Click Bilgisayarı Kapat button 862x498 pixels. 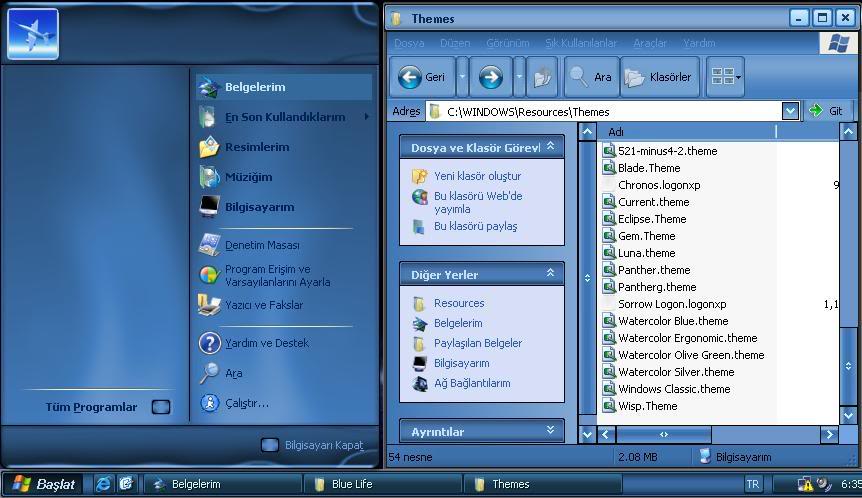(312, 445)
